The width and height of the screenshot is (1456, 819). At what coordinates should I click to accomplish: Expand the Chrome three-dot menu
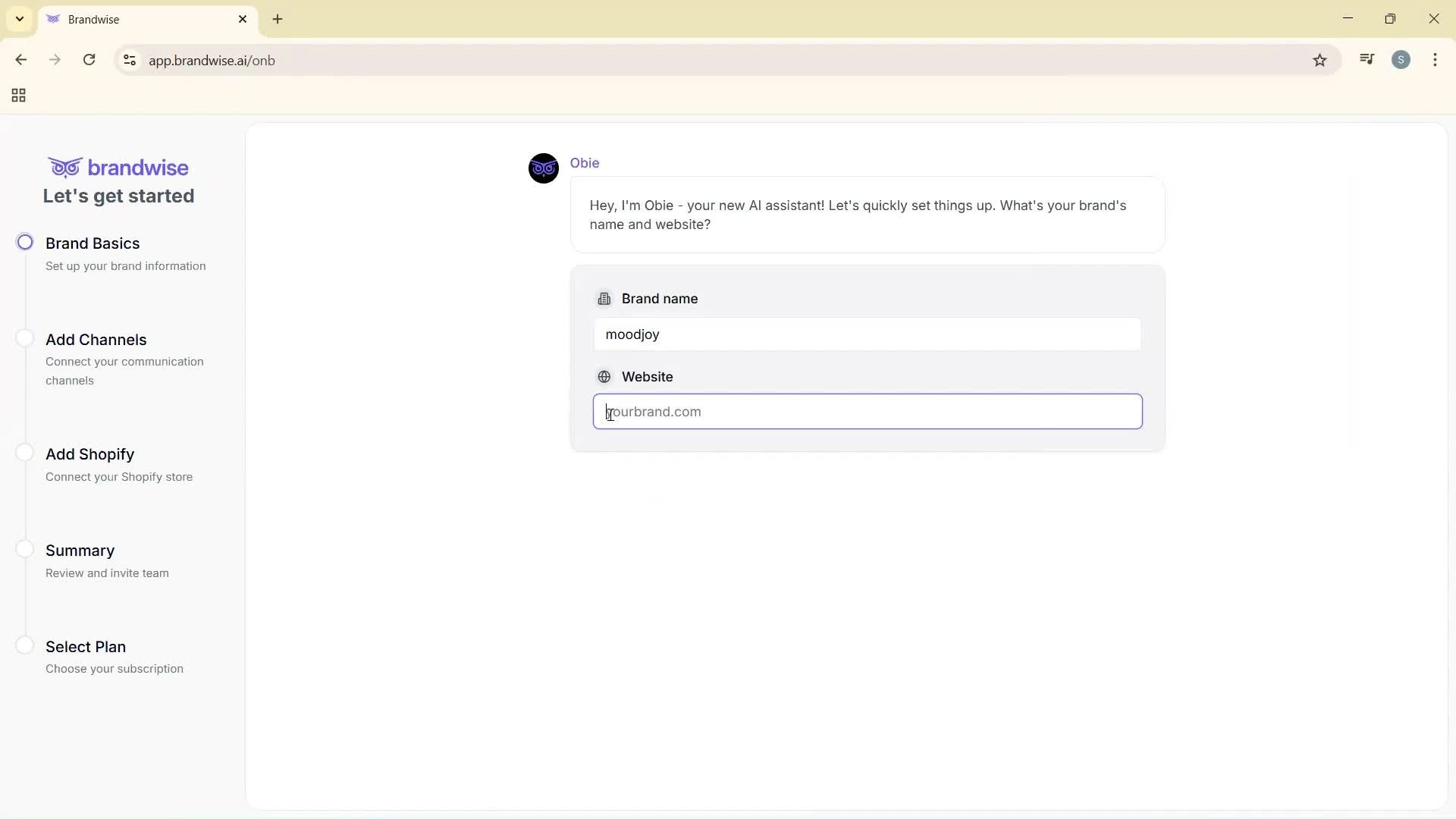[1435, 59]
